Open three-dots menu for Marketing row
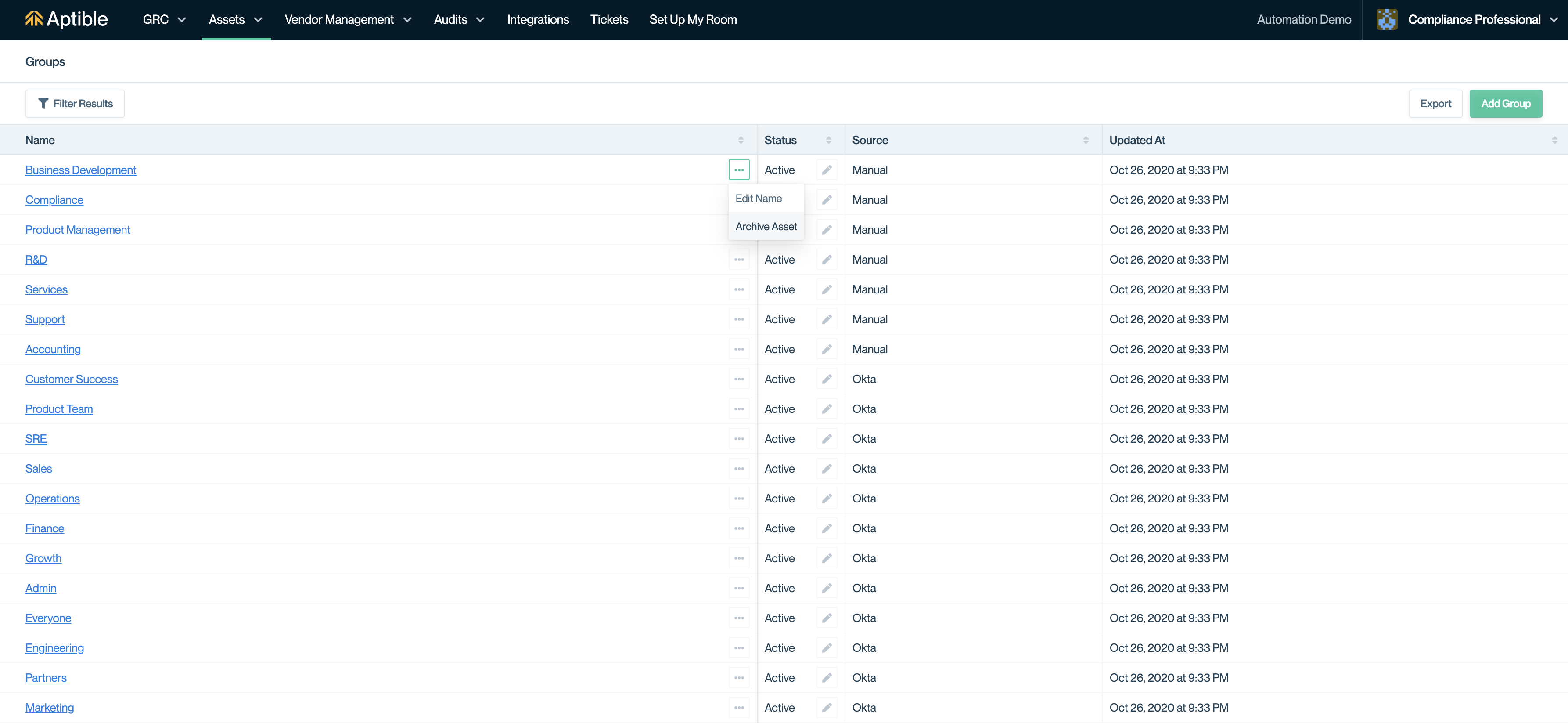This screenshot has width=1568, height=723. pos(738,707)
